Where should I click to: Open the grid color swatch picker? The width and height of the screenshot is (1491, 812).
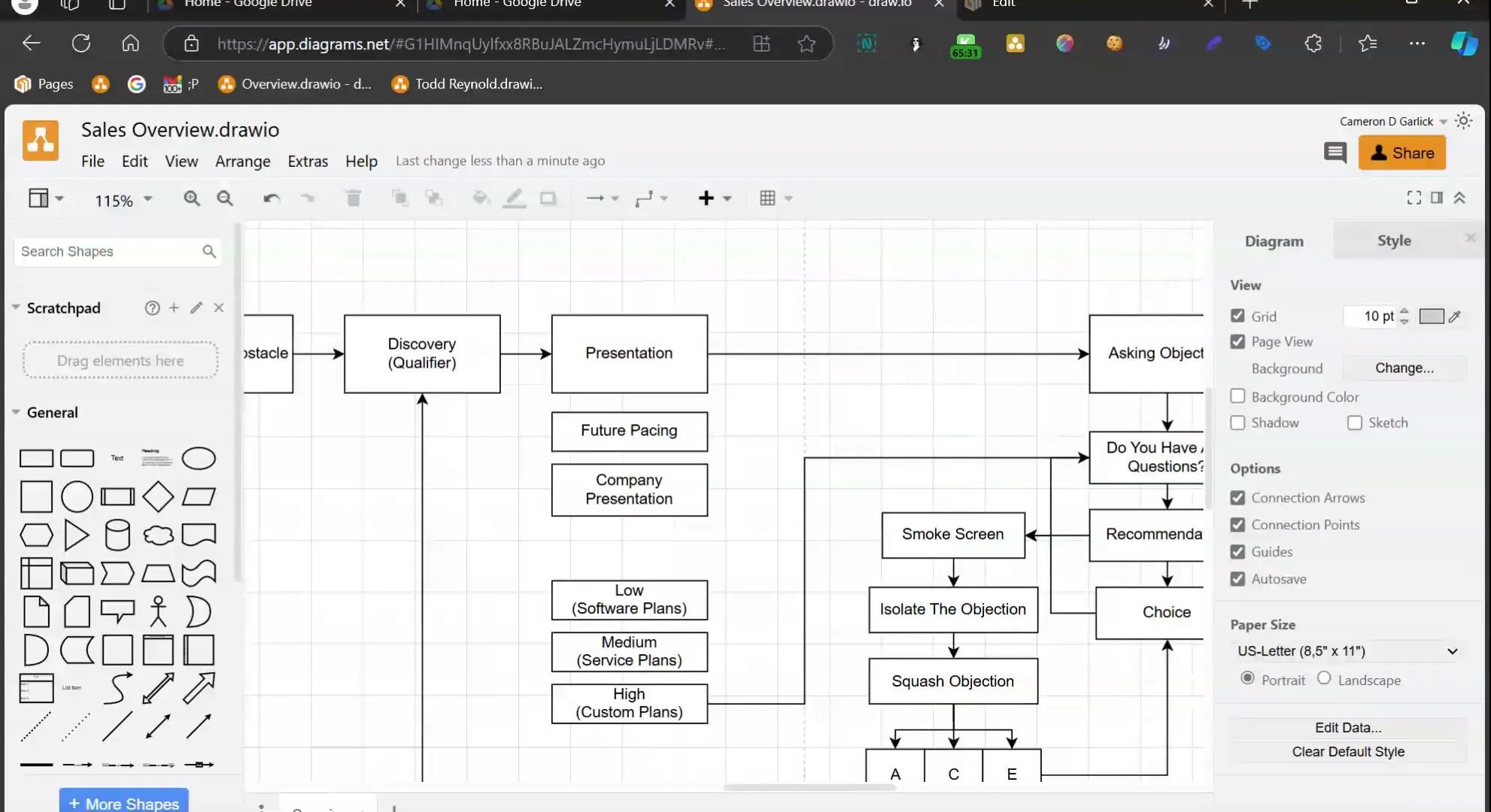1433,316
